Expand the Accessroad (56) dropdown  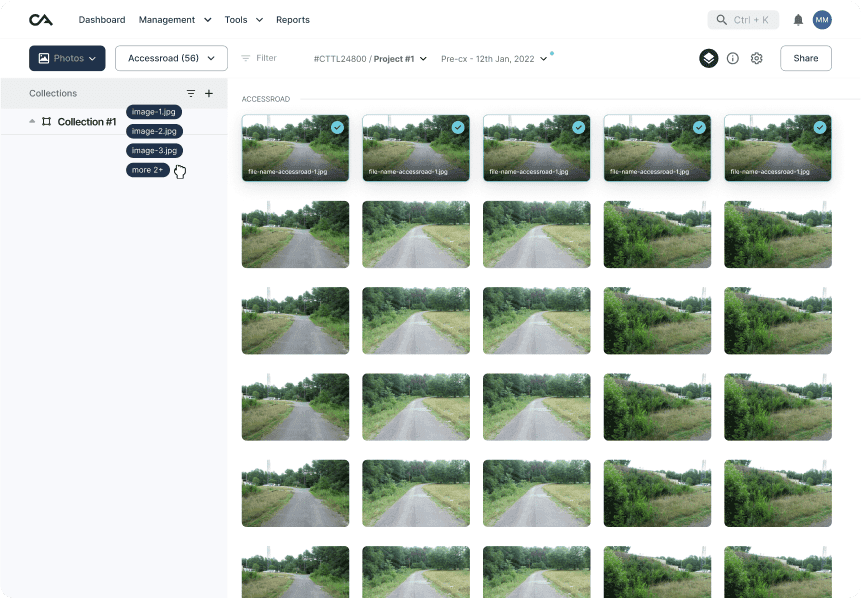[x=171, y=59]
